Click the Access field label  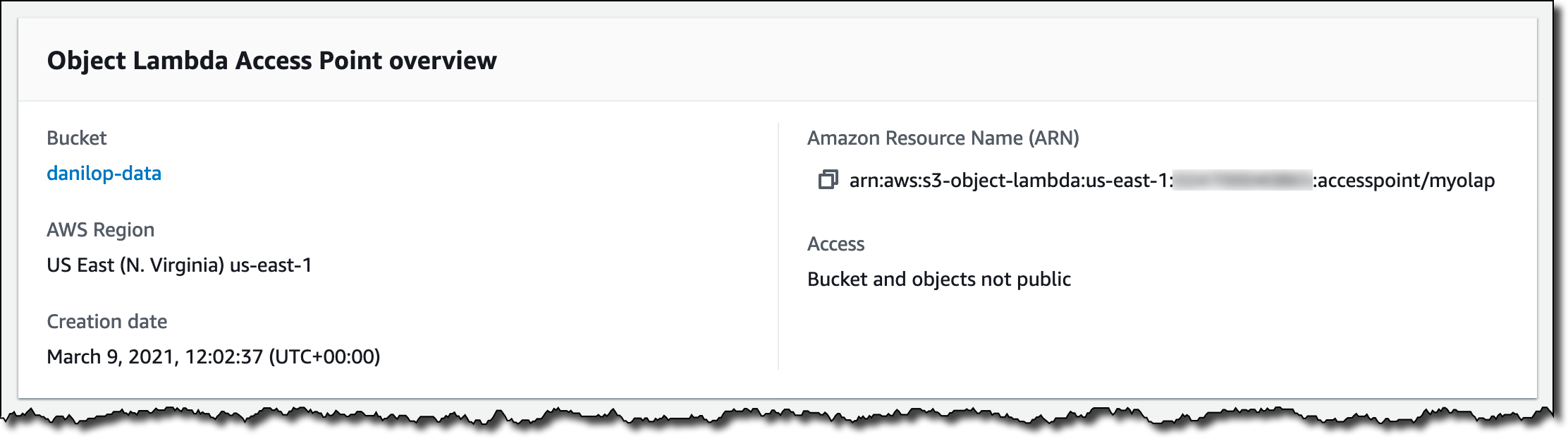pyautogui.click(x=835, y=244)
